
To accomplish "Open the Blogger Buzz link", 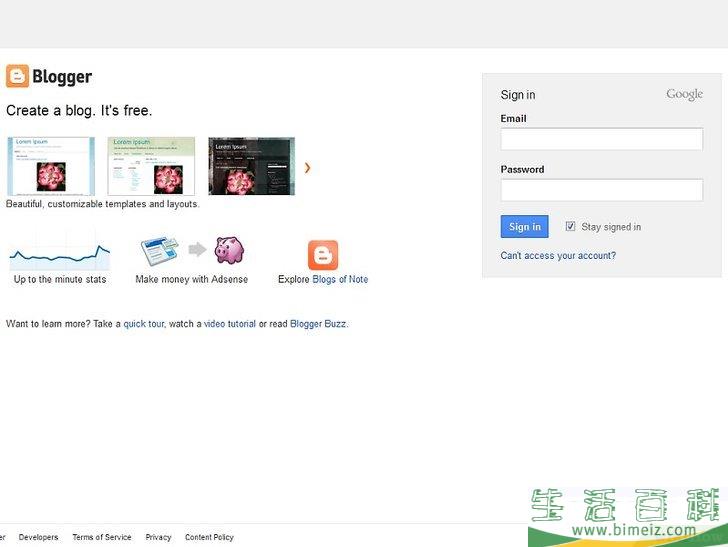I will click(318, 324).
